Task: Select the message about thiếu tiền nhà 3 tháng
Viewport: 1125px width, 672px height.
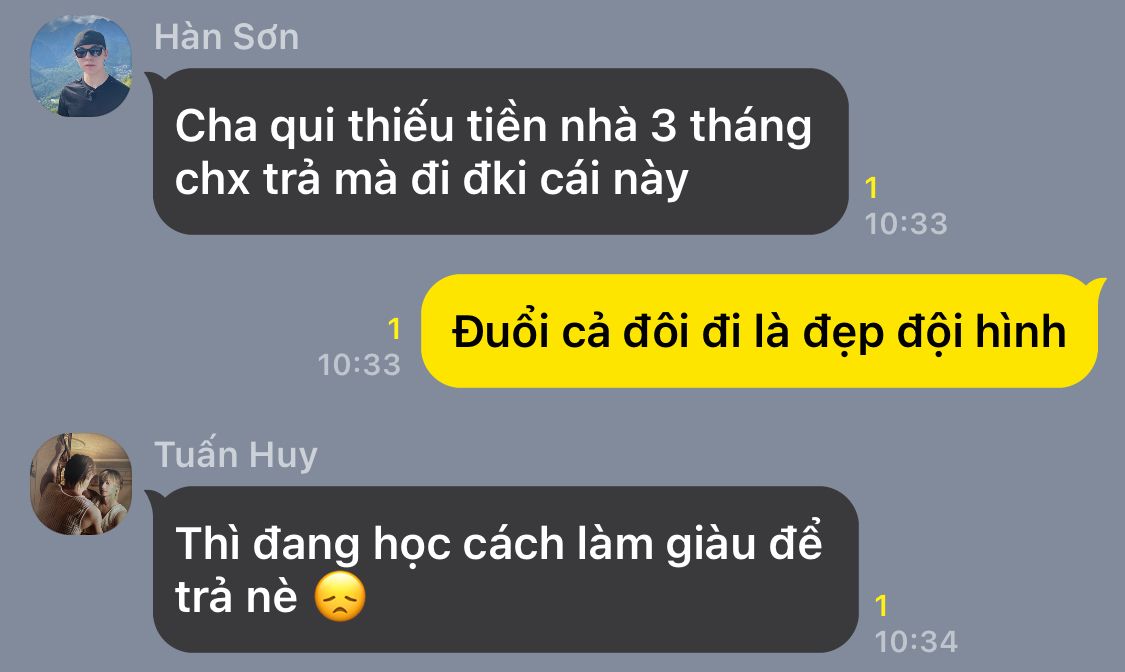Action: point(501,151)
